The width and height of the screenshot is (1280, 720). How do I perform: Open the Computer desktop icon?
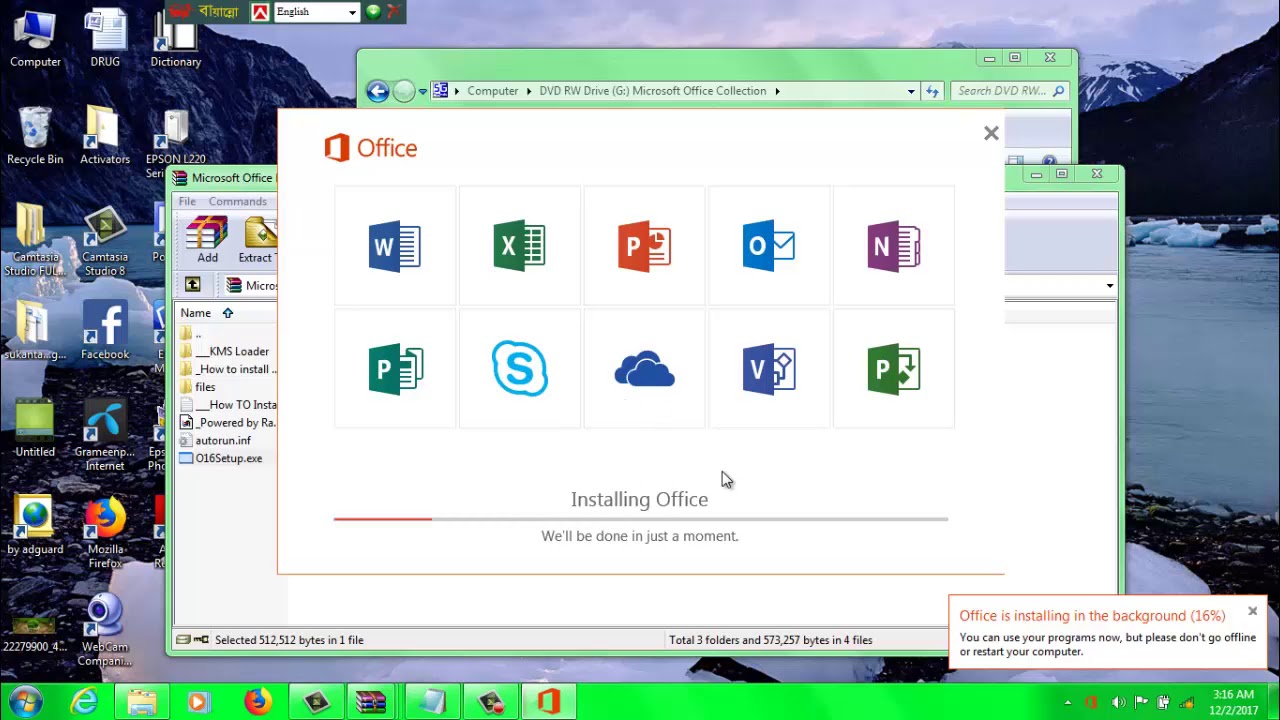pyautogui.click(x=35, y=38)
